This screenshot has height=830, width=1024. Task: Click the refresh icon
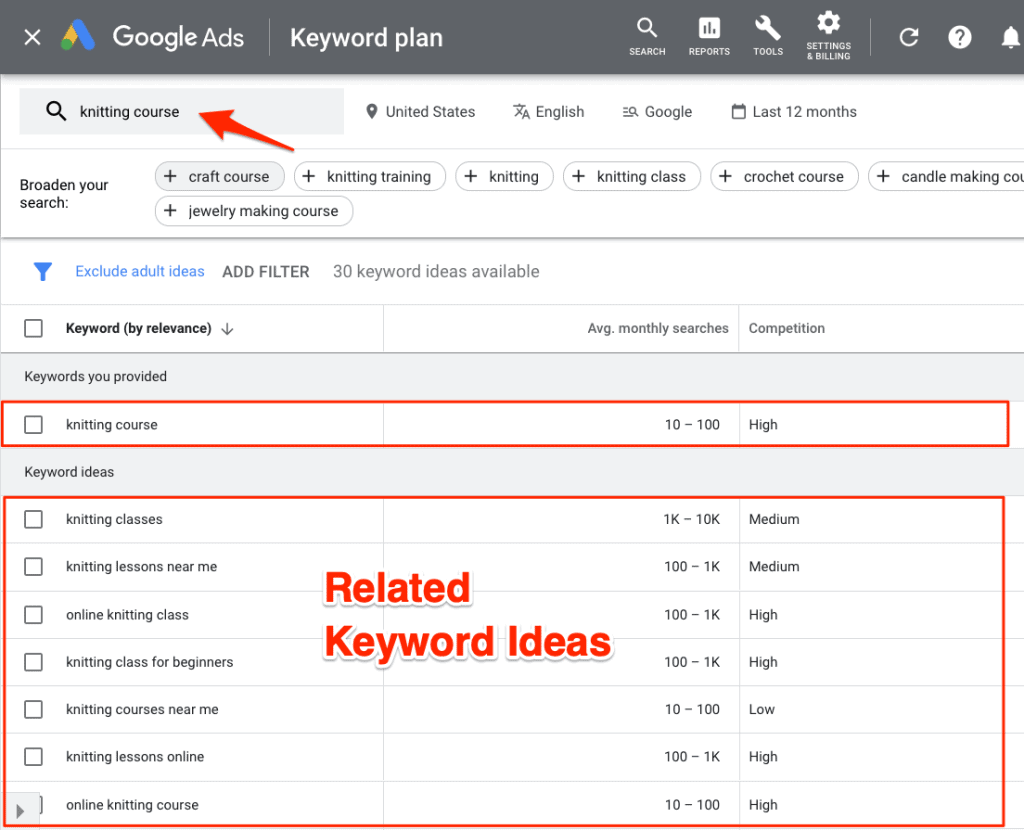909,37
